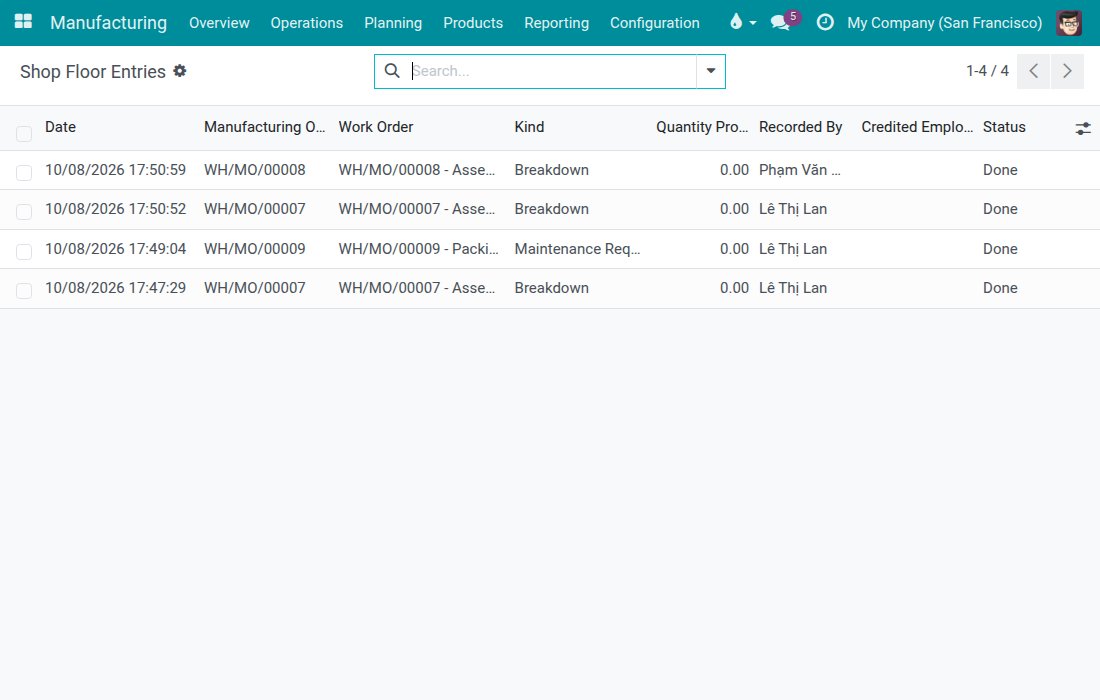Open entry dated 10/08/2026 17:49:04
Viewport: 1100px width, 700px height.
(x=115, y=249)
